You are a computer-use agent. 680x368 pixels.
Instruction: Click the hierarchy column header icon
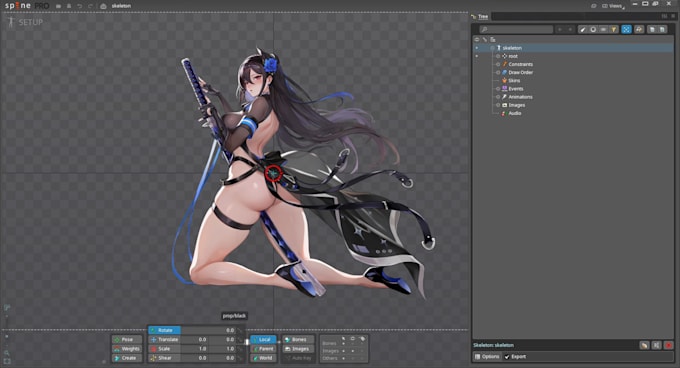click(493, 39)
